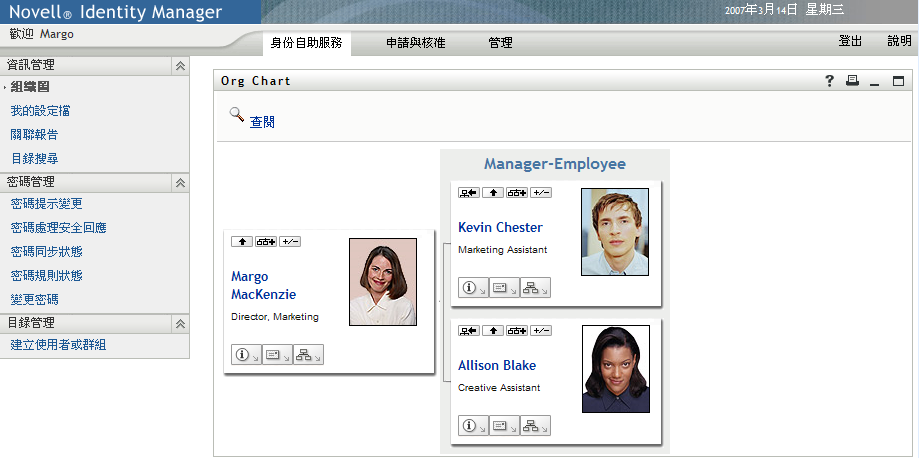This screenshot has height=460, width=919.
Task: Open Org Chart help question mark icon
Action: coord(829,81)
